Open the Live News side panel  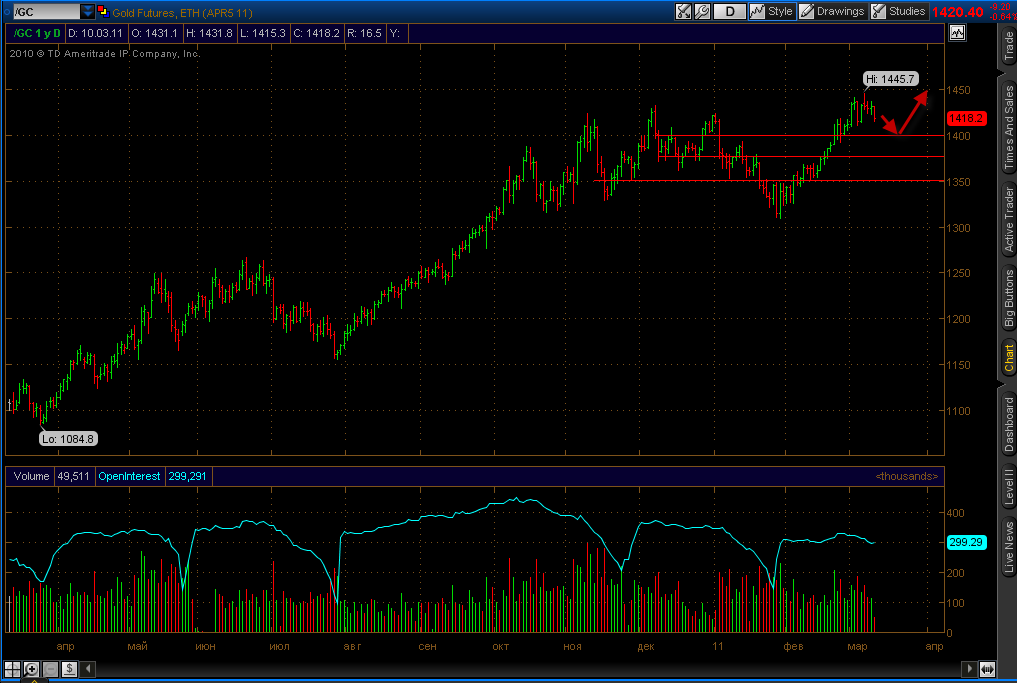click(1009, 547)
